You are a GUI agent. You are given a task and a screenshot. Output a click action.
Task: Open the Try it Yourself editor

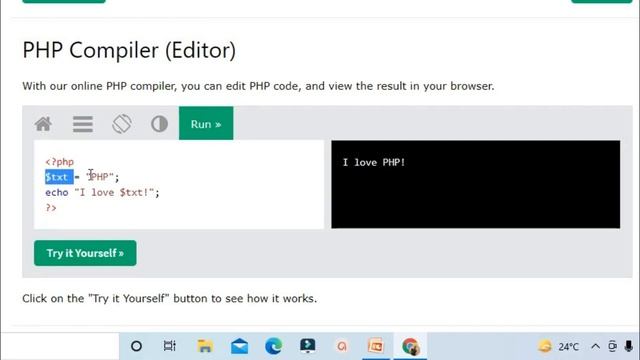pyautogui.click(x=85, y=253)
